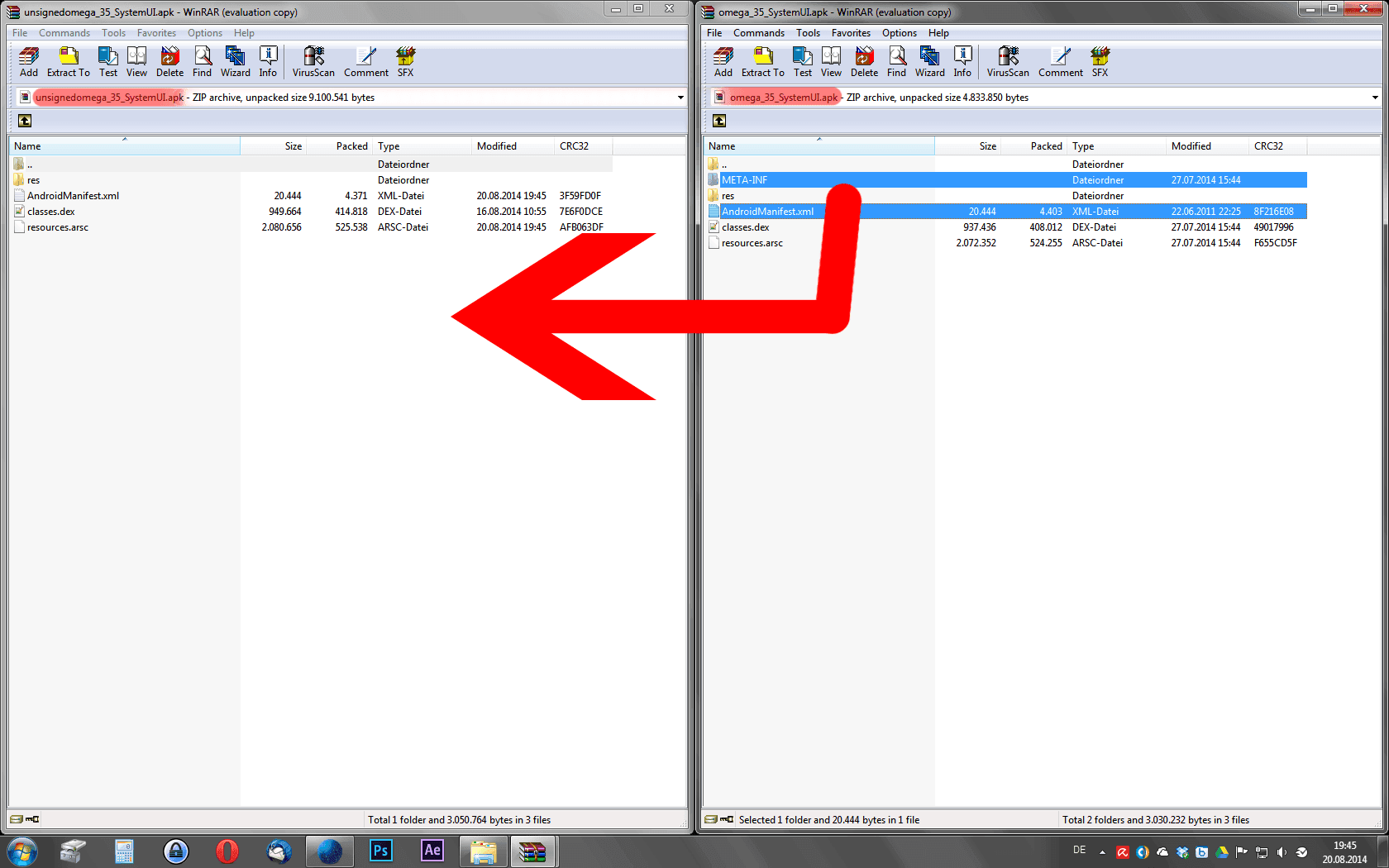Open Opera browser from taskbar
Screen dimensions: 1389x868
(x=227, y=851)
